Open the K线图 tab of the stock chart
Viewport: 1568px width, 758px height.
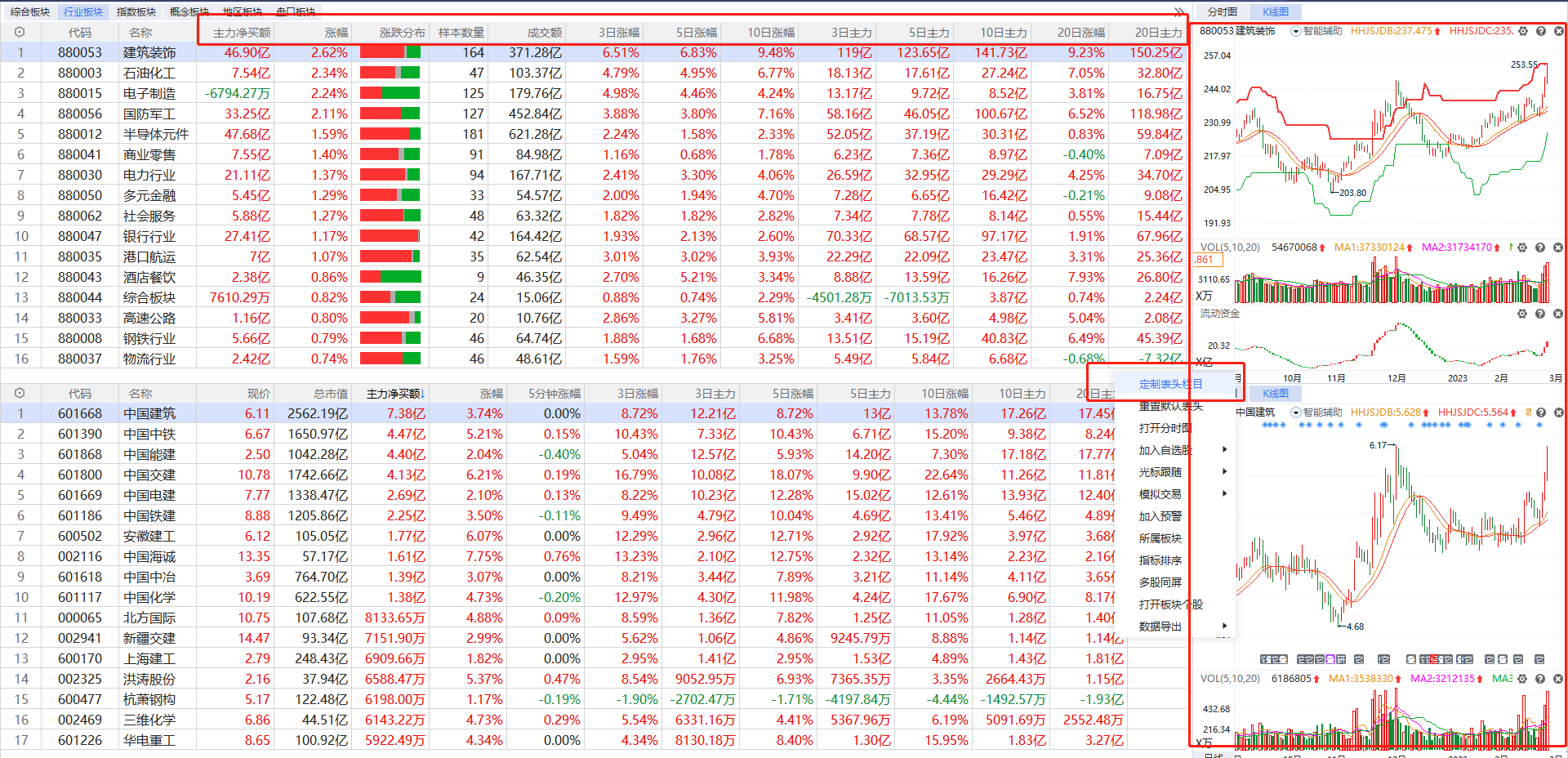[1276, 393]
